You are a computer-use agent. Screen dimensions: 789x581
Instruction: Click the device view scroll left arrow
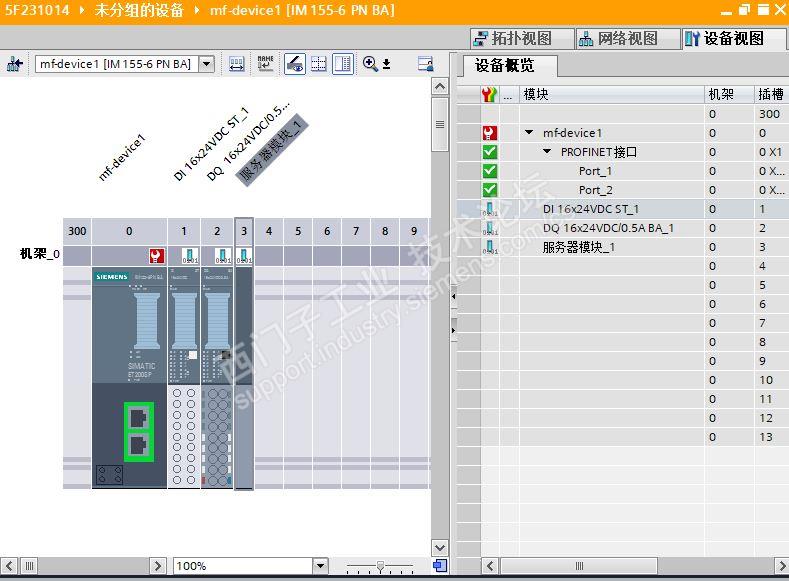10,566
